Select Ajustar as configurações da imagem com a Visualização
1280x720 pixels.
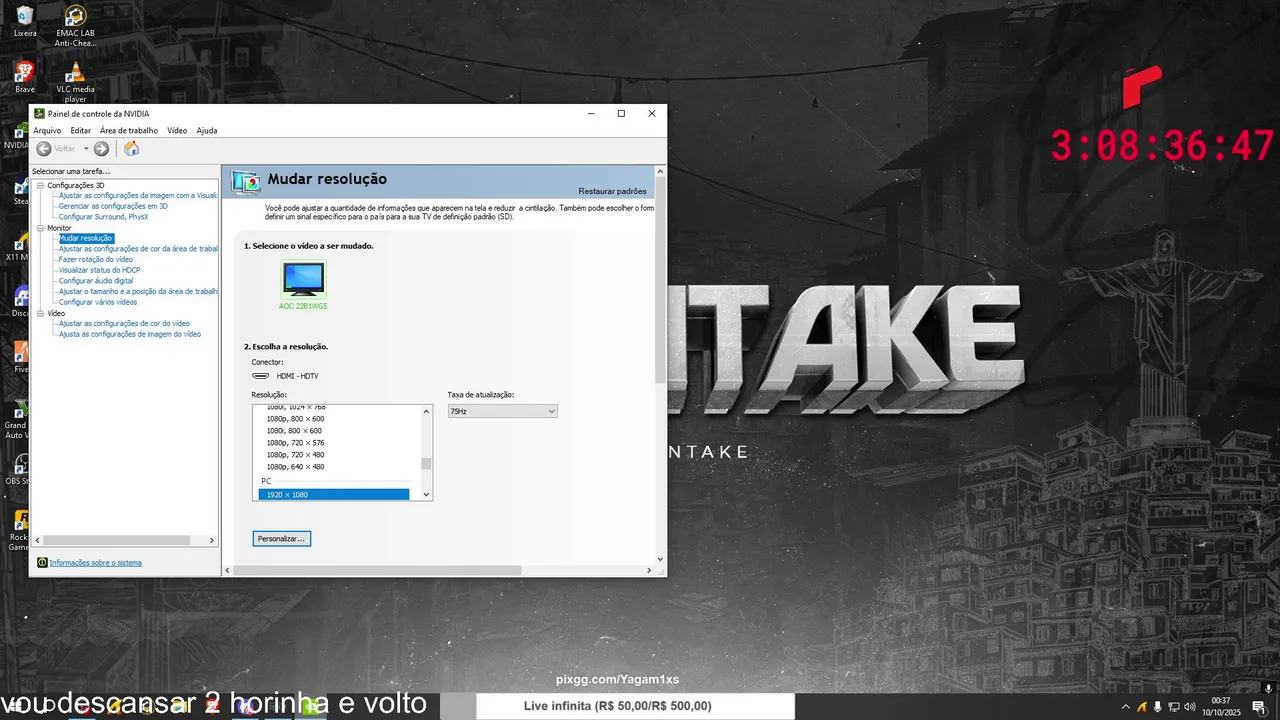[138, 196]
